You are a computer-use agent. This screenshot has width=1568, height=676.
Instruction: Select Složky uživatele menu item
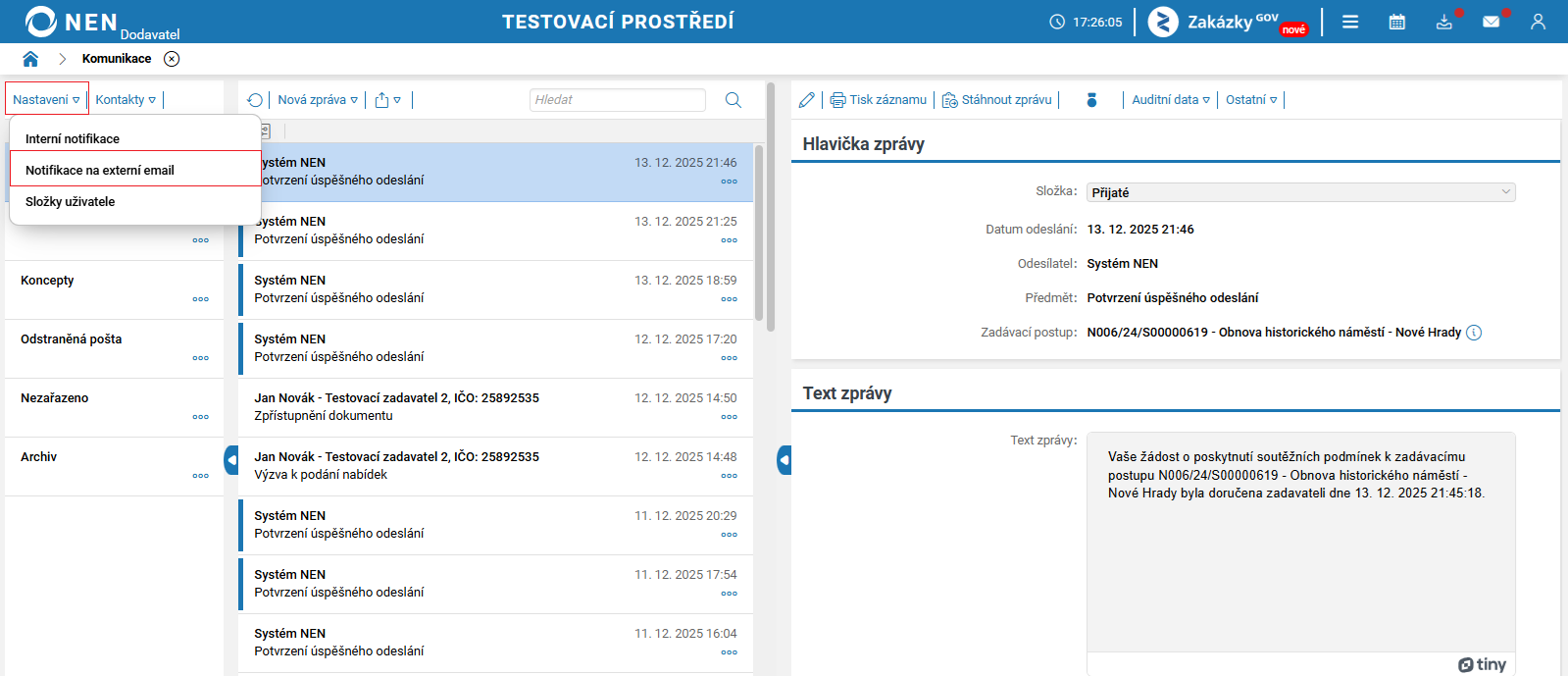pyautogui.click(x=135, y=201)
